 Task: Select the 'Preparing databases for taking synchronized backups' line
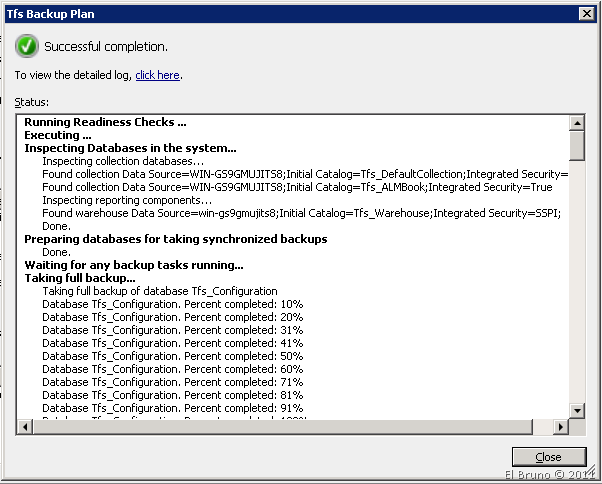175,239
